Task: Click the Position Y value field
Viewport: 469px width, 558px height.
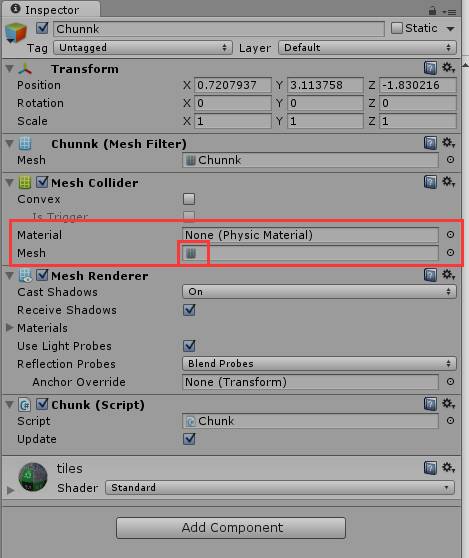Action: pos(325,85)
